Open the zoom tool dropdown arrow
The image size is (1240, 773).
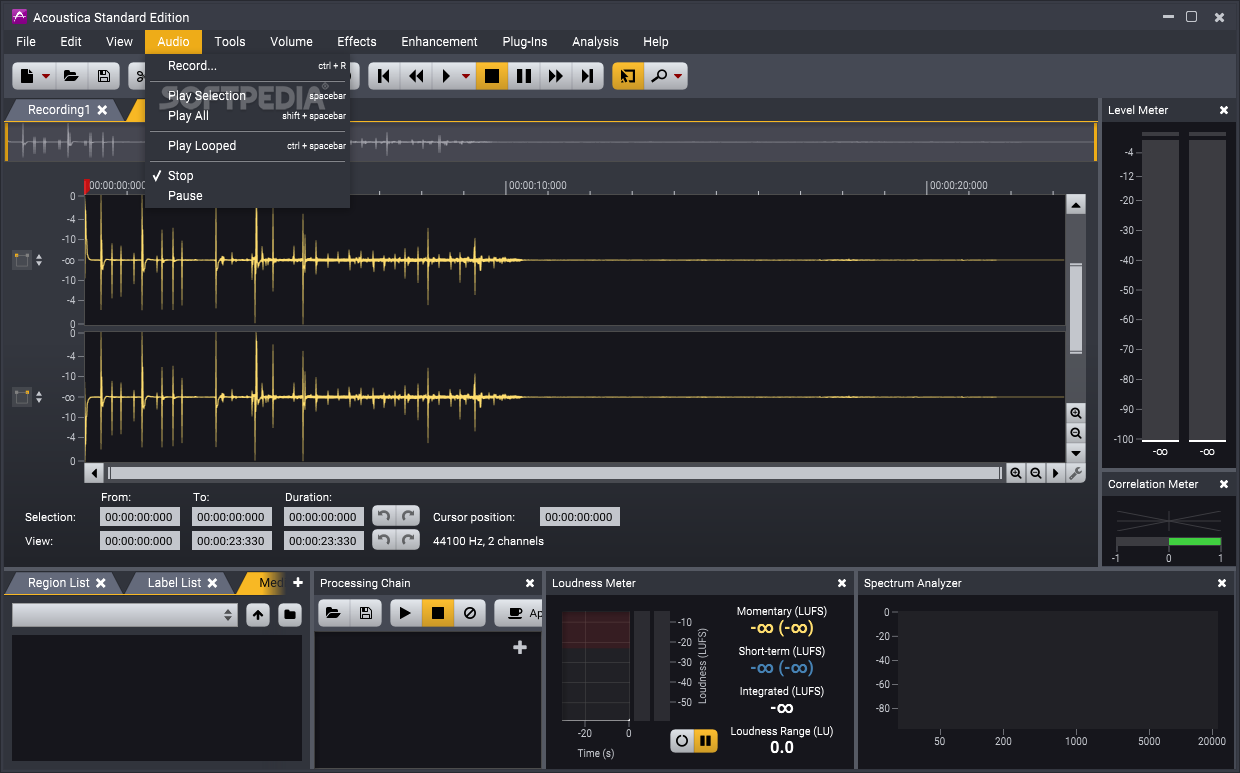[x=678, y=76]
